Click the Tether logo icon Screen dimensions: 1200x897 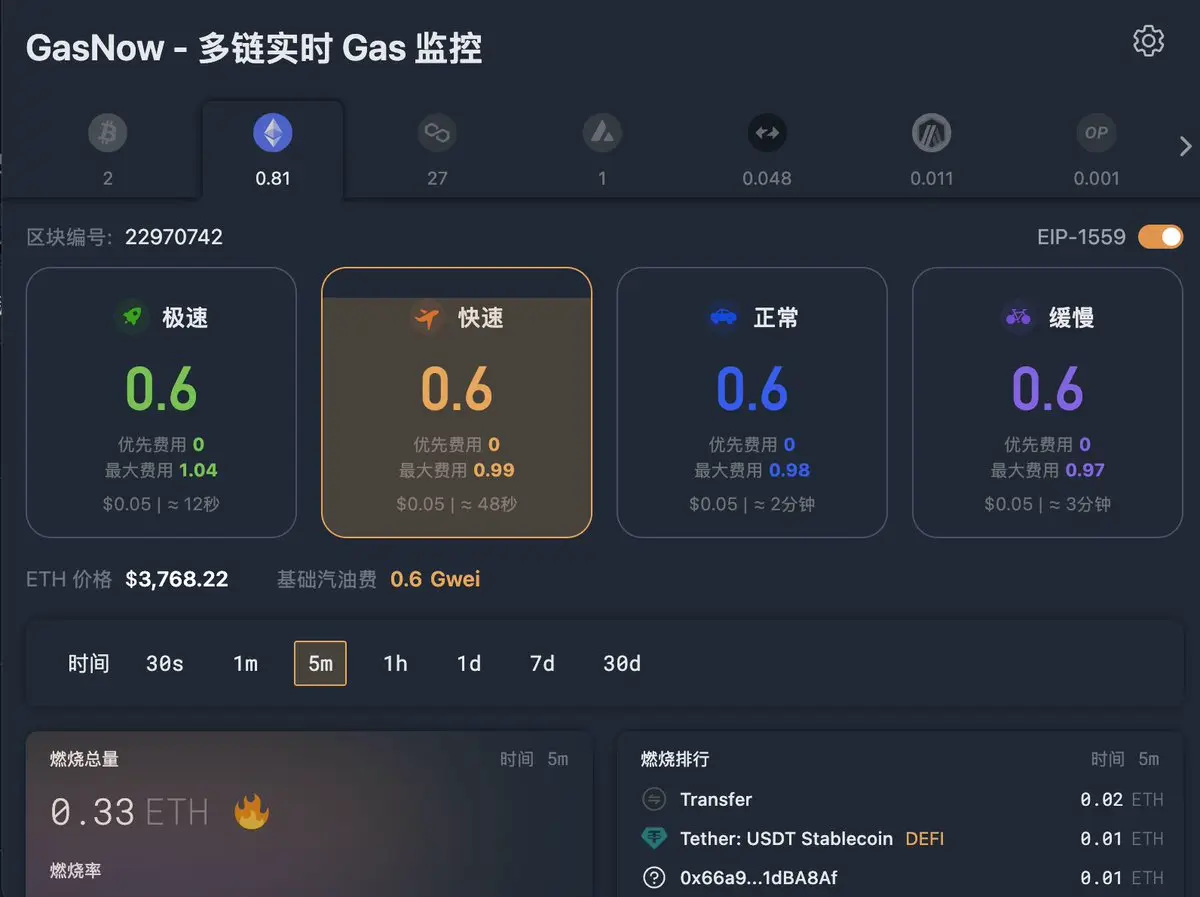click(x=654, y=839)
